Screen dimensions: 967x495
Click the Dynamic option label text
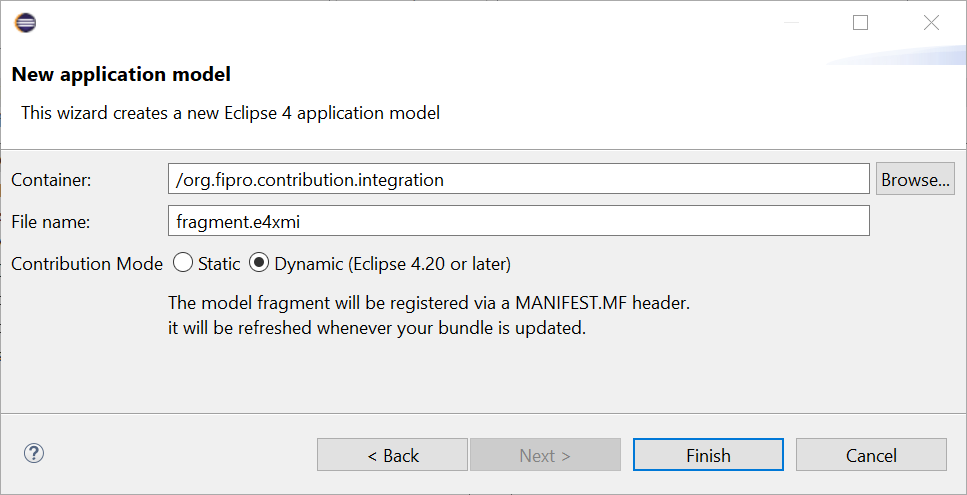pyautogui.click(x=393, y=264)
